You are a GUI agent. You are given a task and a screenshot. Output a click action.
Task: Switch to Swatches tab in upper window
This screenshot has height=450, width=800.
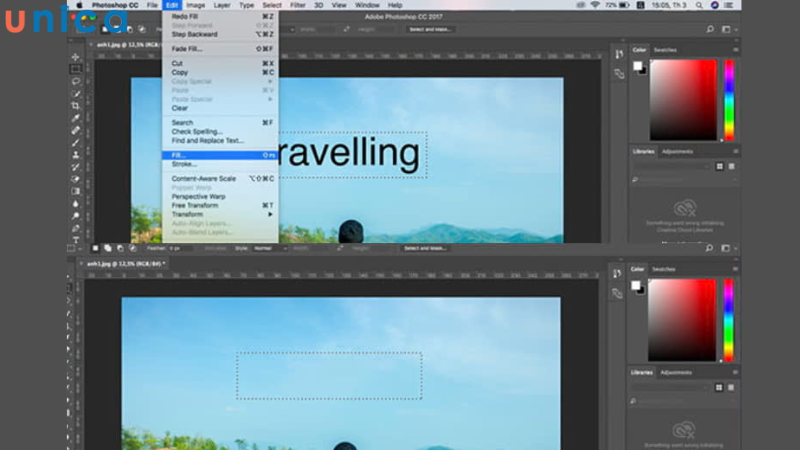pyautogui.click(x=665, y=50)
